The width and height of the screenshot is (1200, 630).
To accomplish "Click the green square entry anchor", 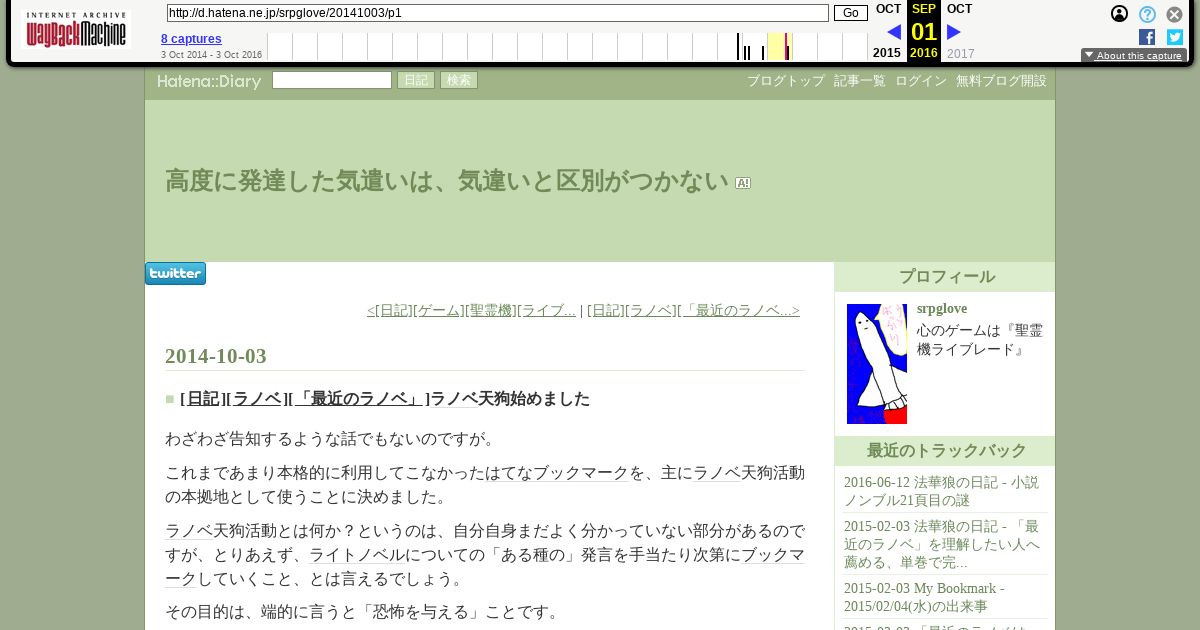I will [170, 399].
